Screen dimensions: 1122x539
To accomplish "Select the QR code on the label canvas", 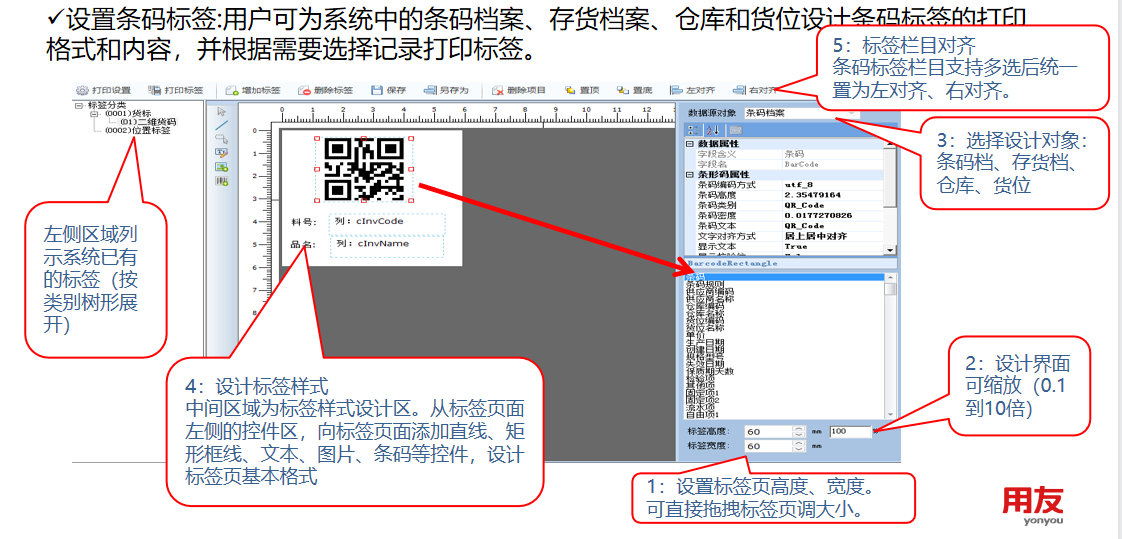I will tap(364, 169).
